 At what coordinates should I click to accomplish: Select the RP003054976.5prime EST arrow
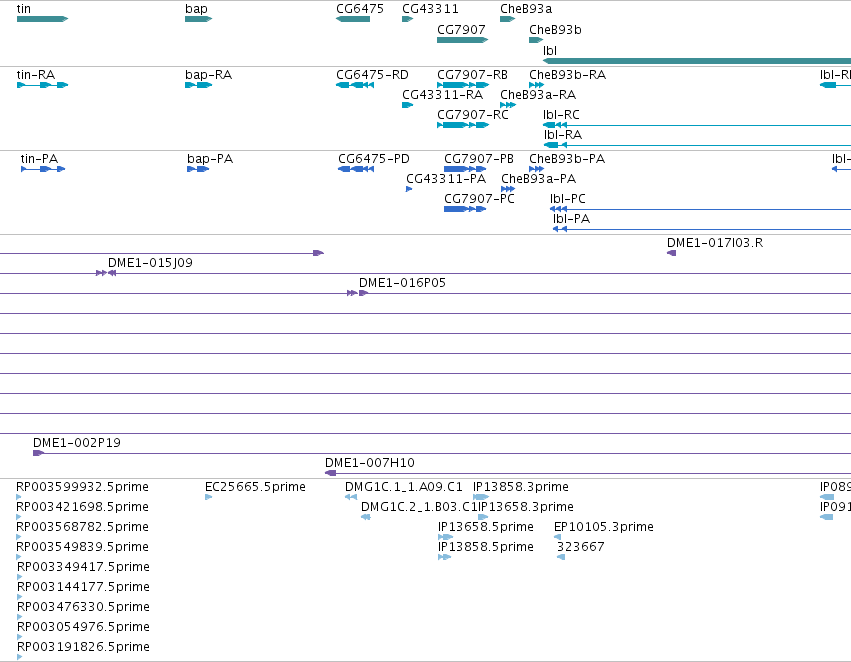click(x=20, y=637)
